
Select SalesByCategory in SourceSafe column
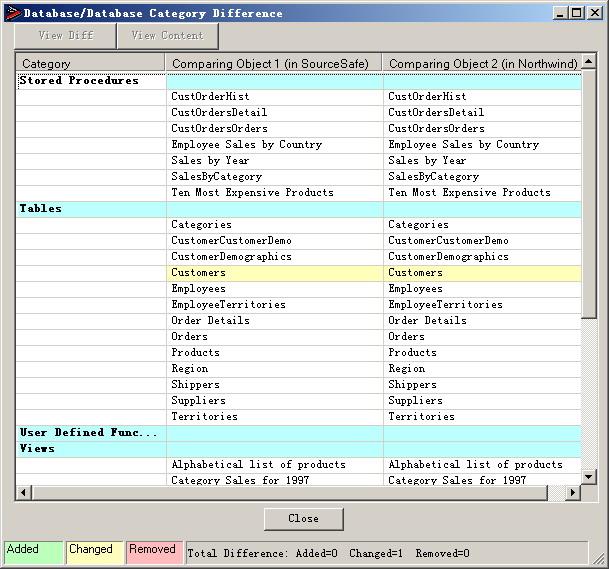coord(275,177)
